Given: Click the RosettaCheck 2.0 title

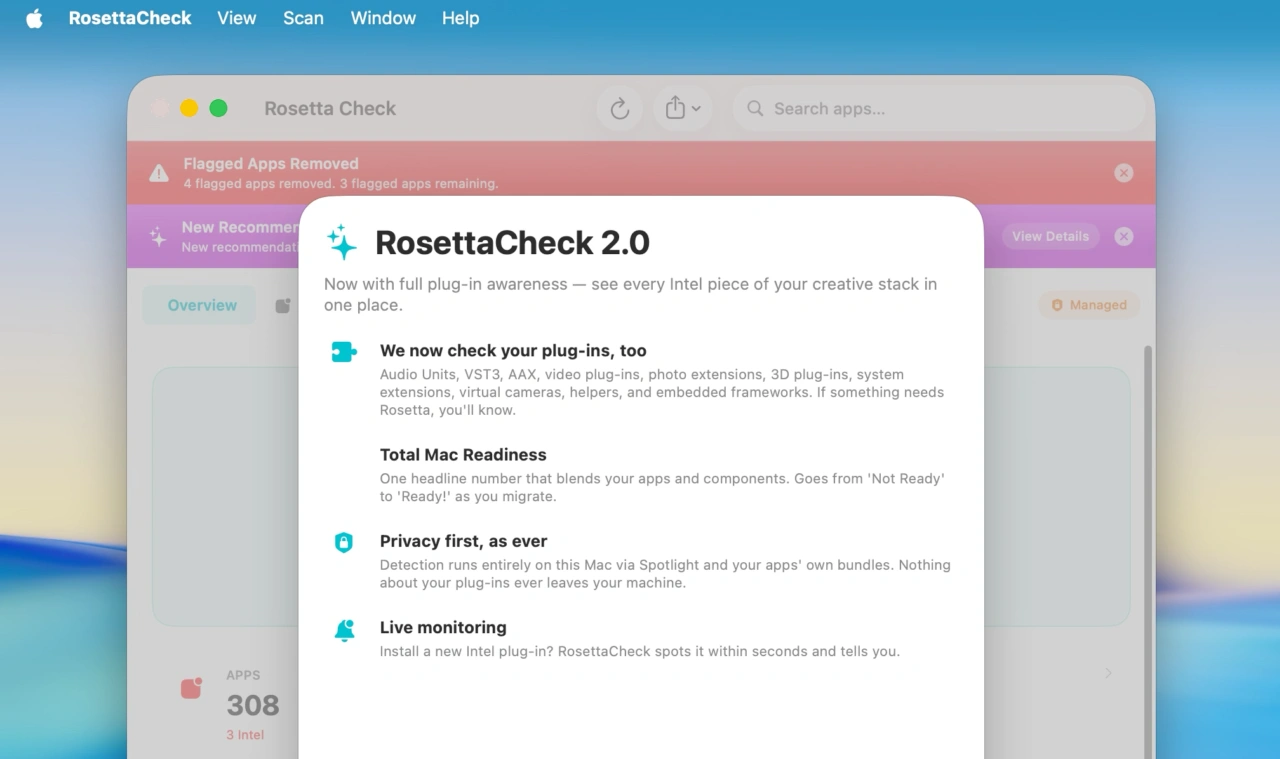Looking at the screenshot, I should (x=512, y=243).
